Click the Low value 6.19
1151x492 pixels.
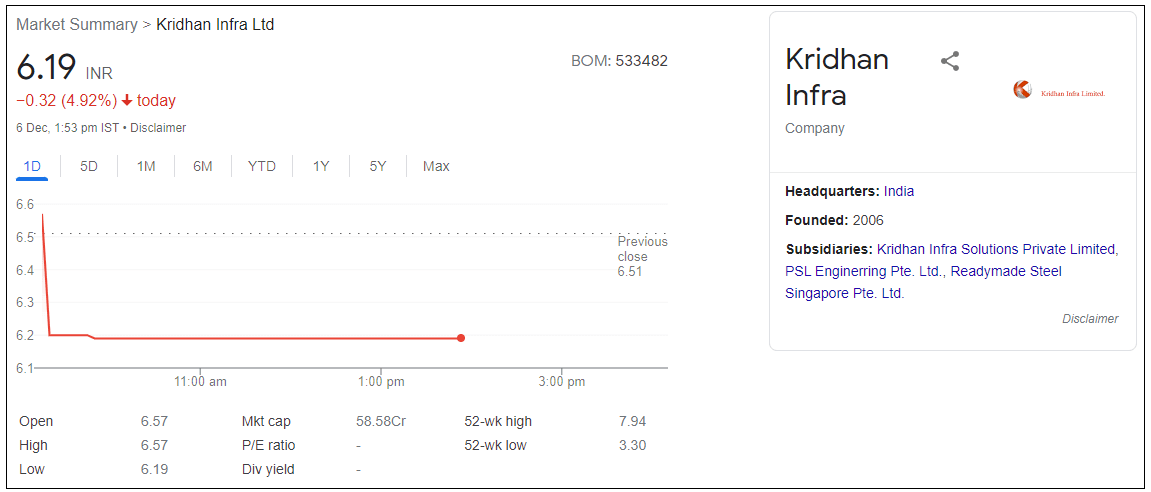154,469
